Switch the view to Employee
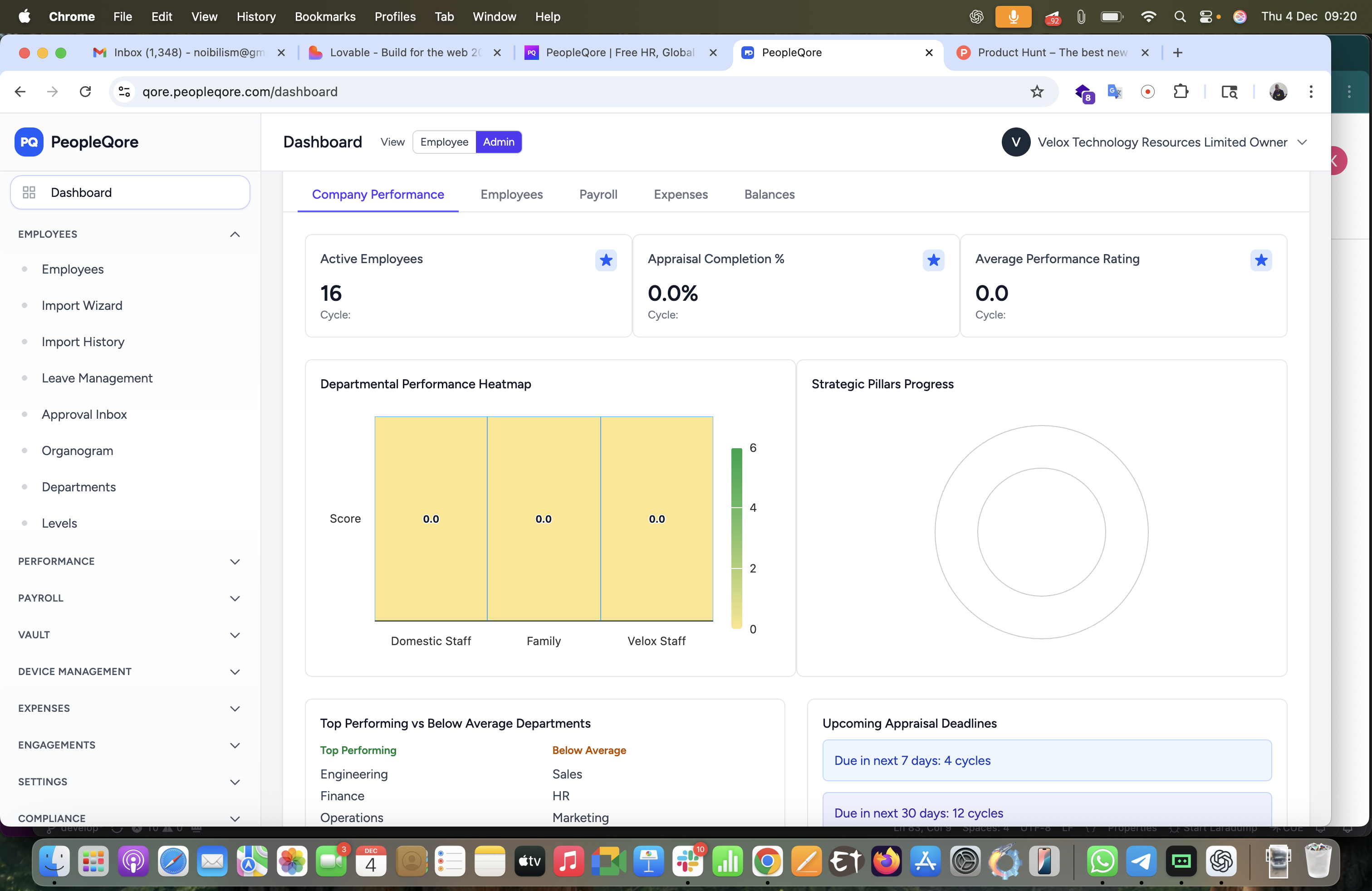The height and width of the screenshot is (891, 1372). (x=444, y=142)
